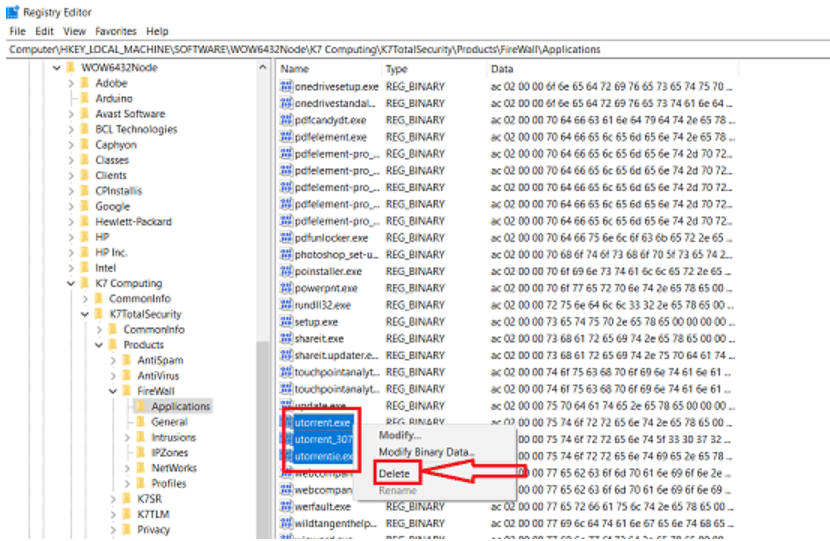Click the Adobe folder icon

pyautogui.click(x=85, y=83)
